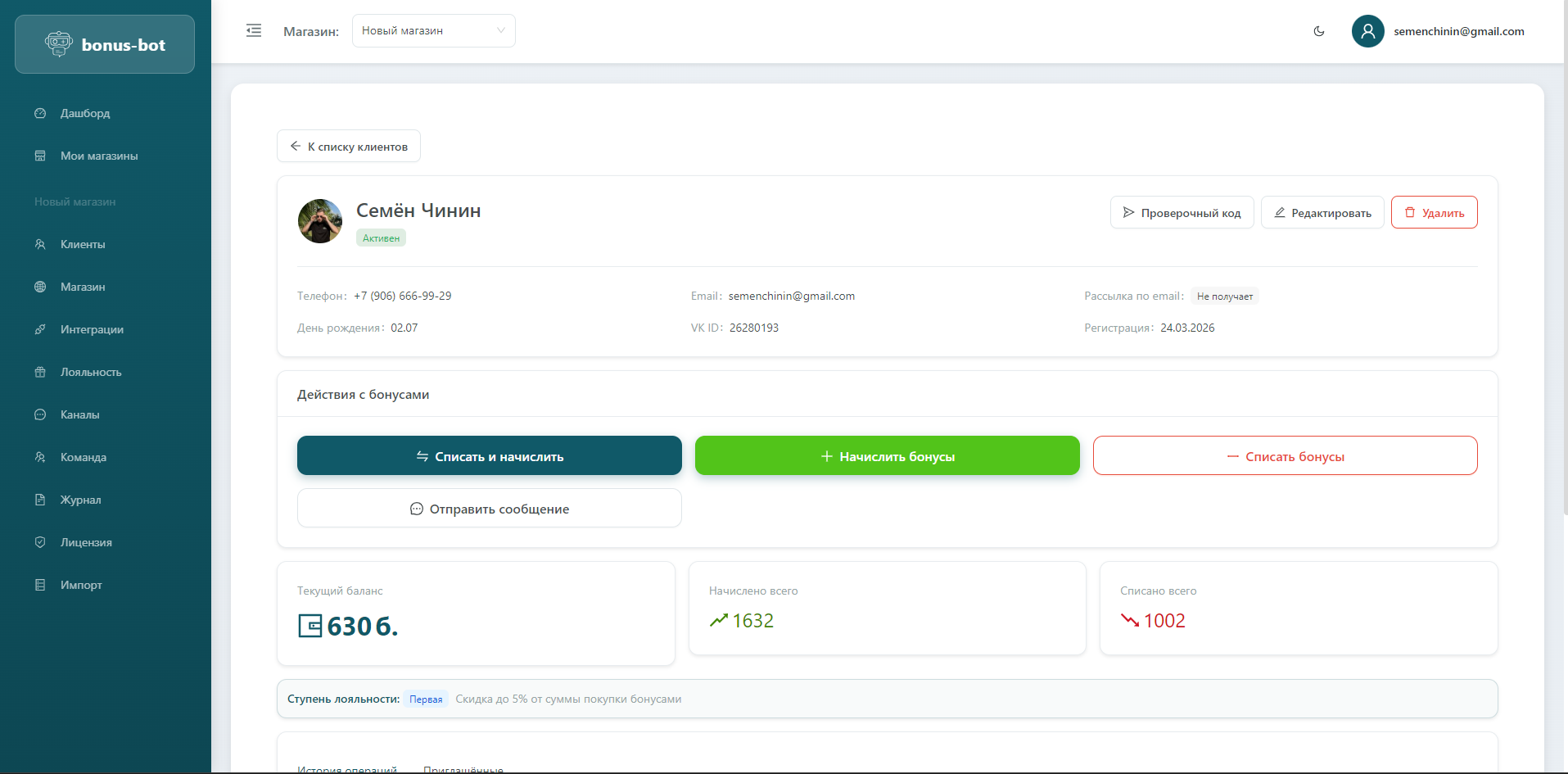The height and width of the screenshot is (774, 1568).
Task: Open Дашборд via its gauge icon
Action: tap(40, 113)
